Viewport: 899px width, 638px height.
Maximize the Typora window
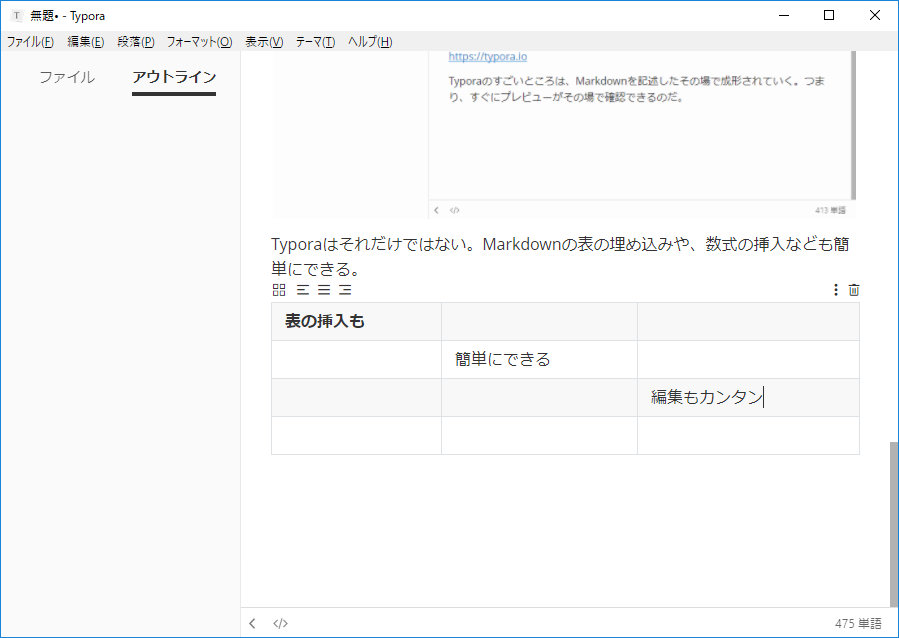pos(828,15)
